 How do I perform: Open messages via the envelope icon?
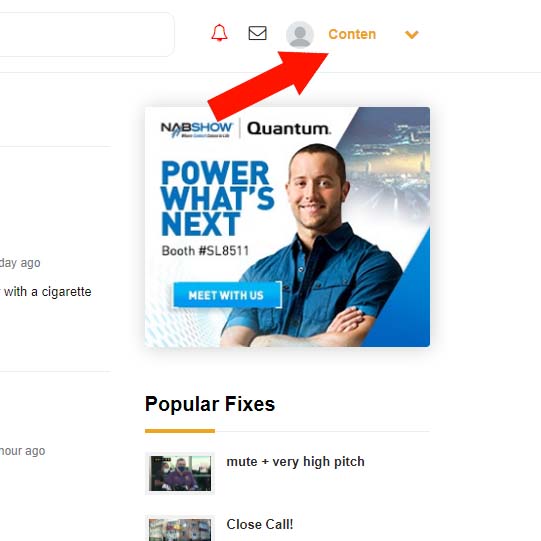[x=257, y=33]
